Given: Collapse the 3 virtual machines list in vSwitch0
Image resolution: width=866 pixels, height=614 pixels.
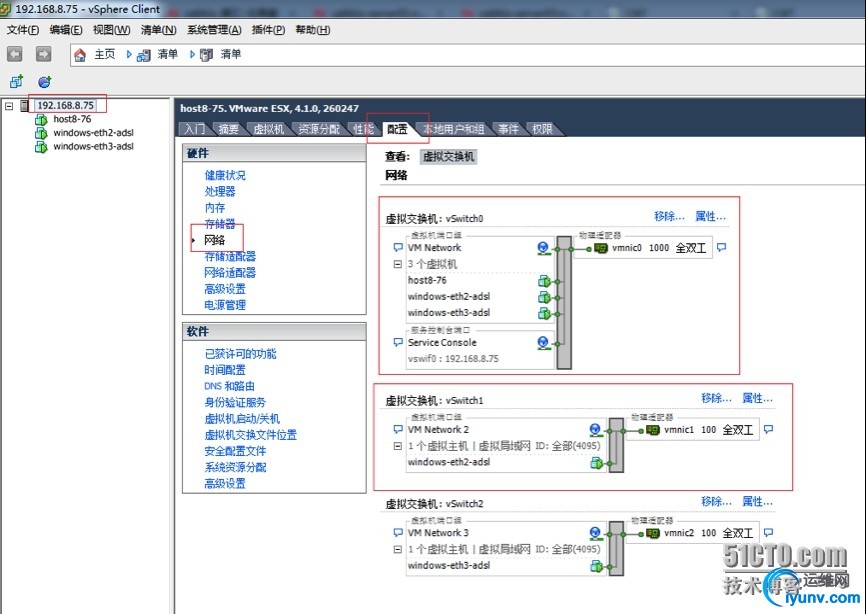Looking at the screenshot, I should point(398,264).
